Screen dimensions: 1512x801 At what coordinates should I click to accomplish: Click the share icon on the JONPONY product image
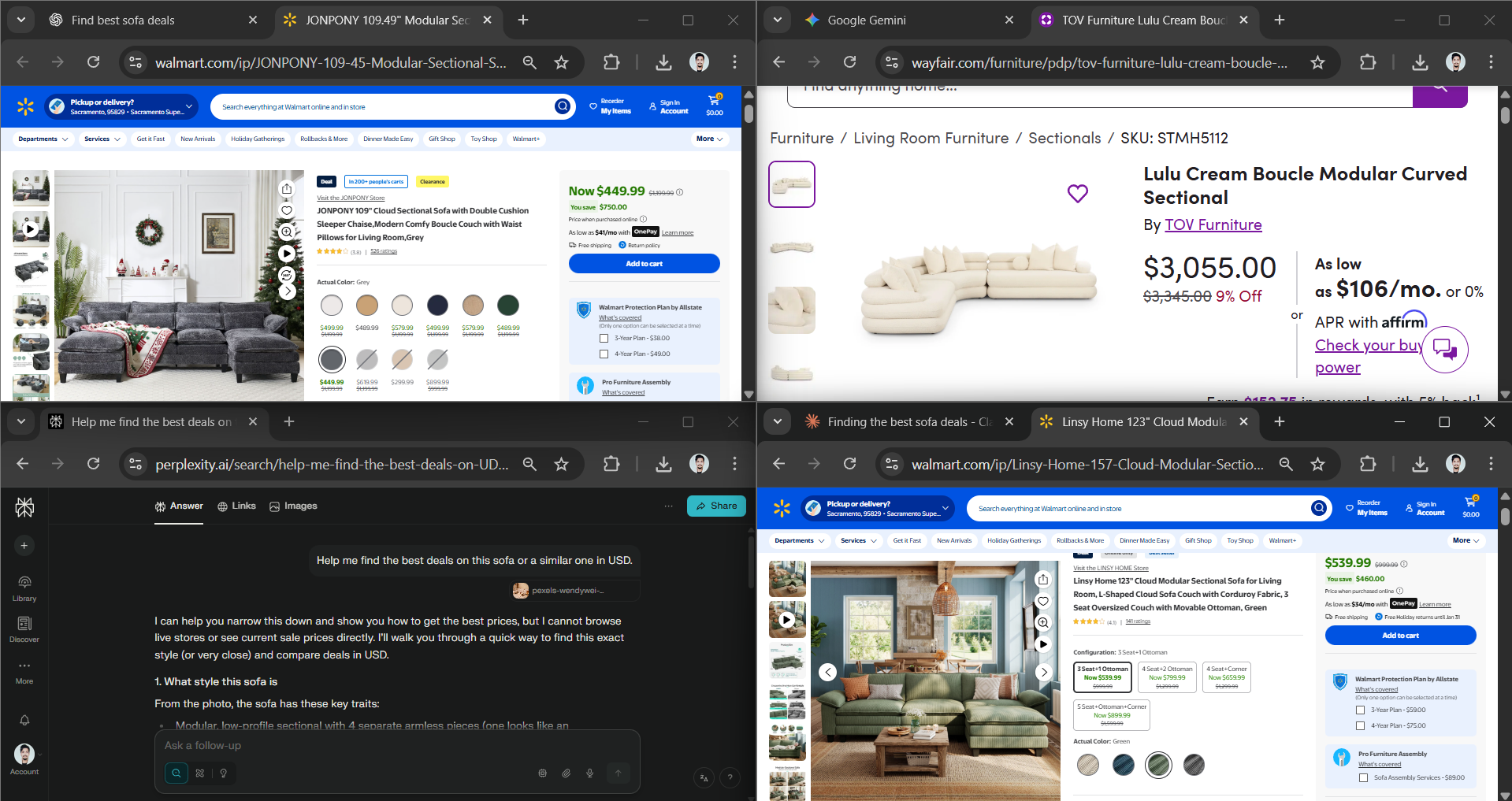[x=287, y=188]
